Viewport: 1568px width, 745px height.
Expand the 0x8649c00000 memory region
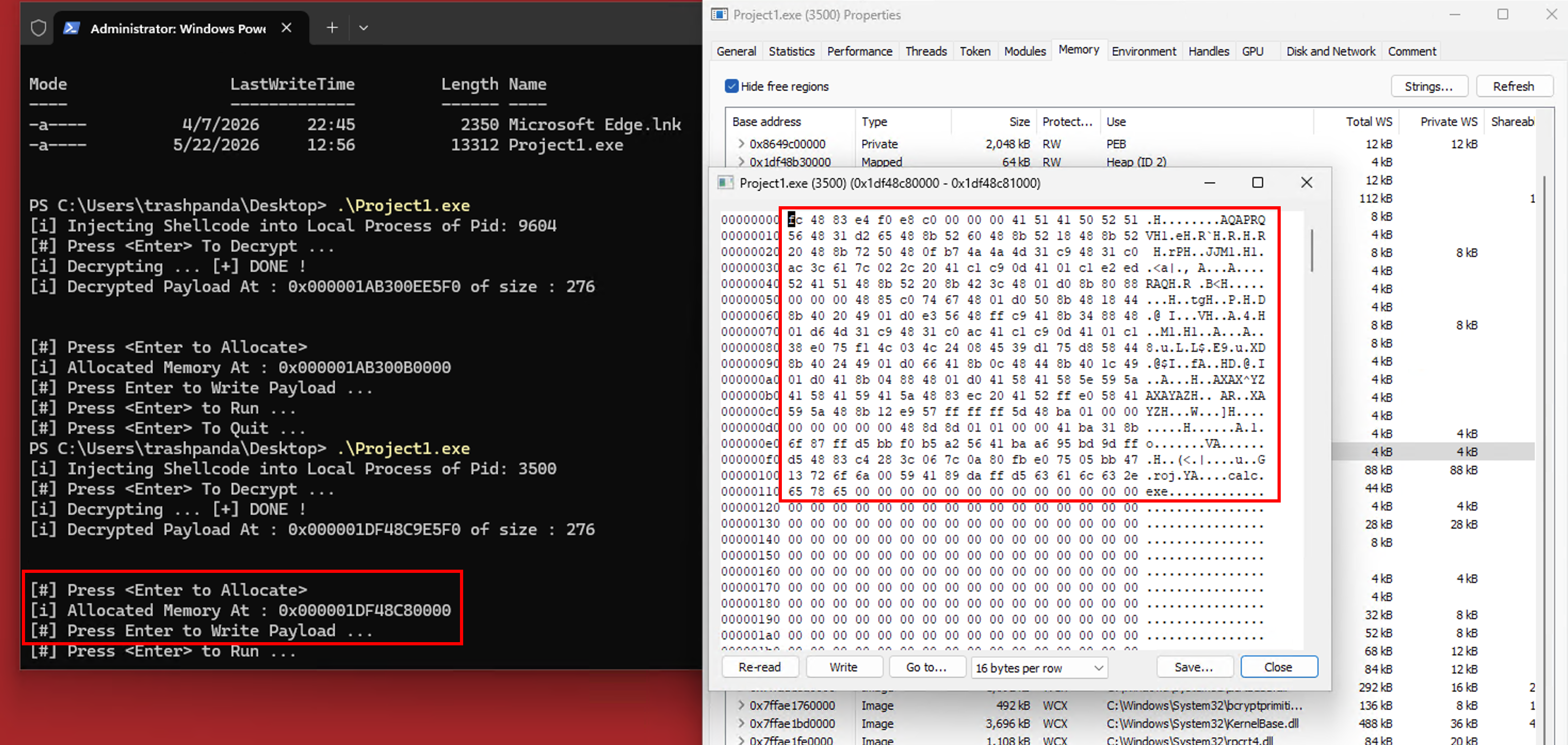[741, 144]
